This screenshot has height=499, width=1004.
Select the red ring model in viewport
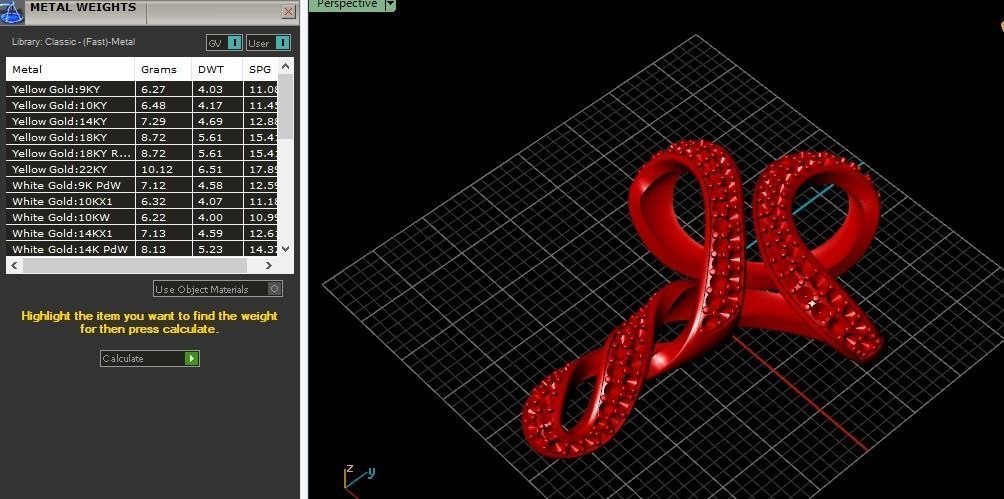pos(704,301)
